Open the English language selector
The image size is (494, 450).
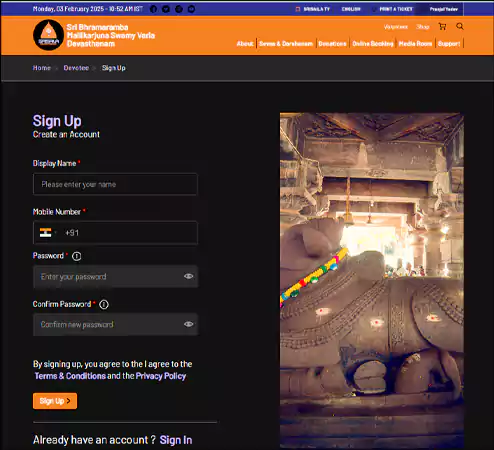point(351,9)
